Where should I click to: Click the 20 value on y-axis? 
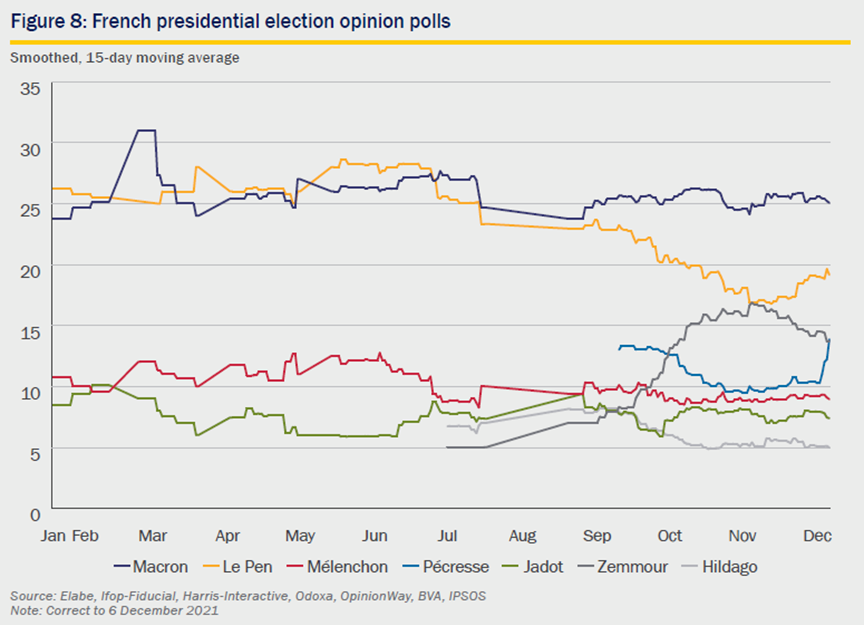click(x=31, y=272)
